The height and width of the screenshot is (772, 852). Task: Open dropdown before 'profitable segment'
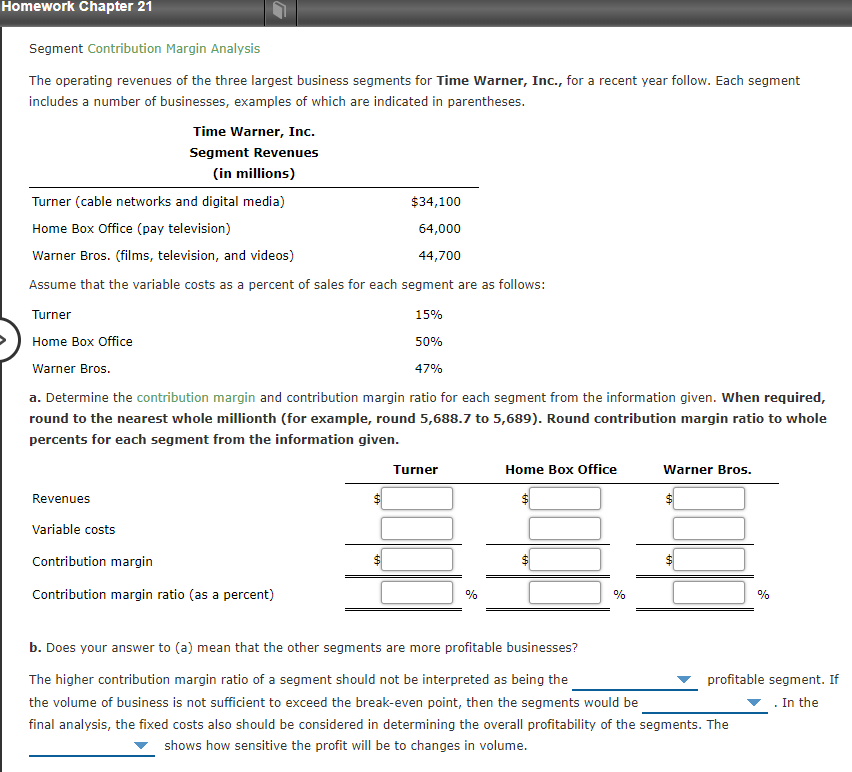click(635, 680)
